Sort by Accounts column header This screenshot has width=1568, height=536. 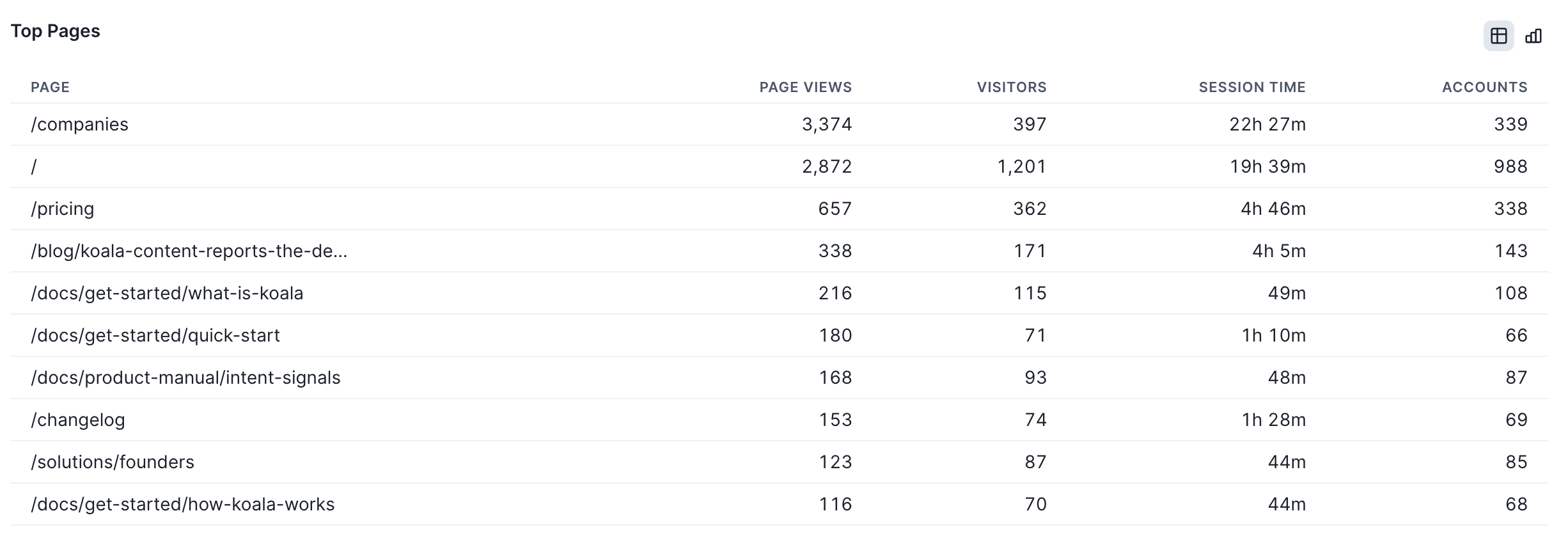pos(1484,87)
